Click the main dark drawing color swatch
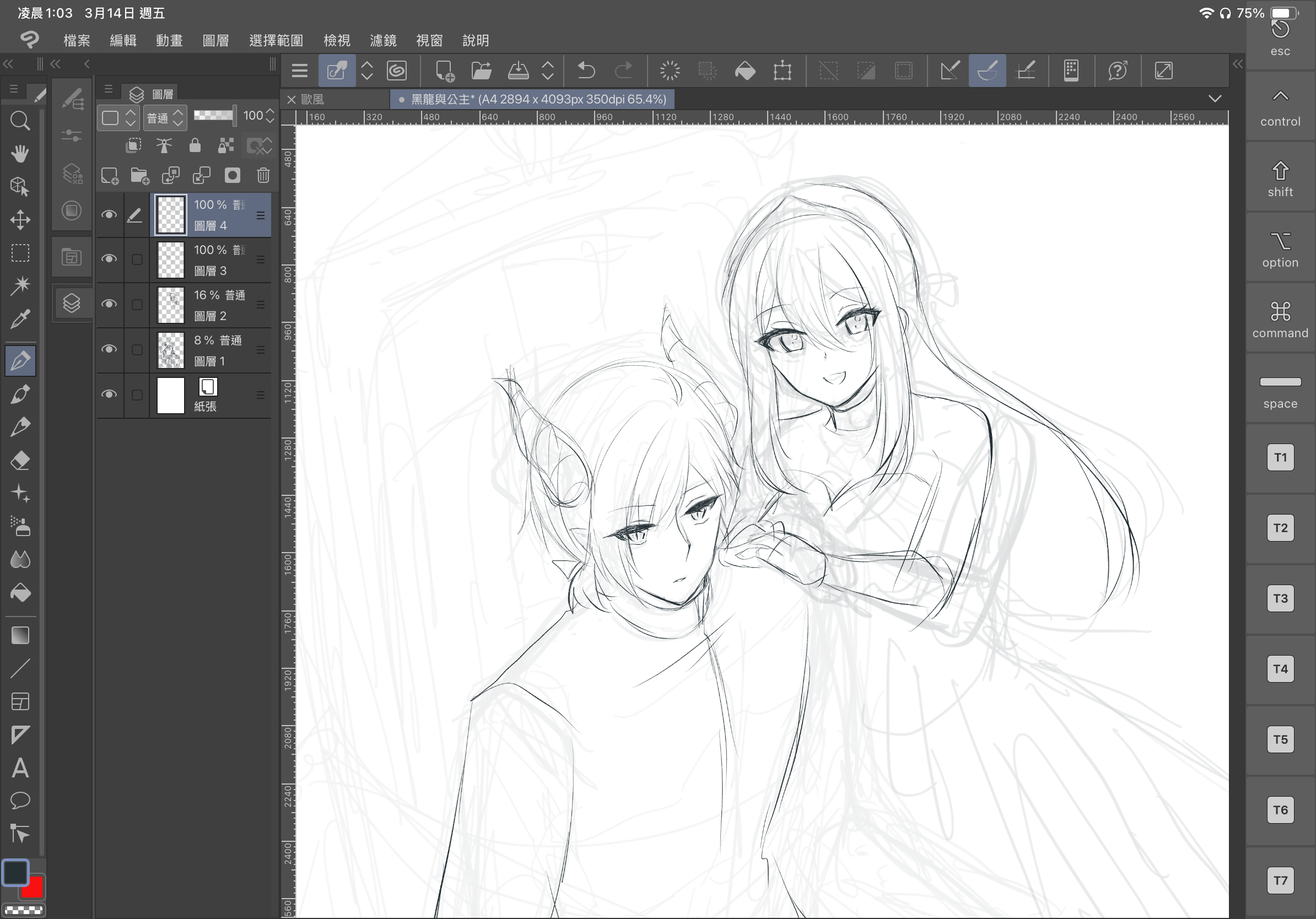 click(15, 872)
